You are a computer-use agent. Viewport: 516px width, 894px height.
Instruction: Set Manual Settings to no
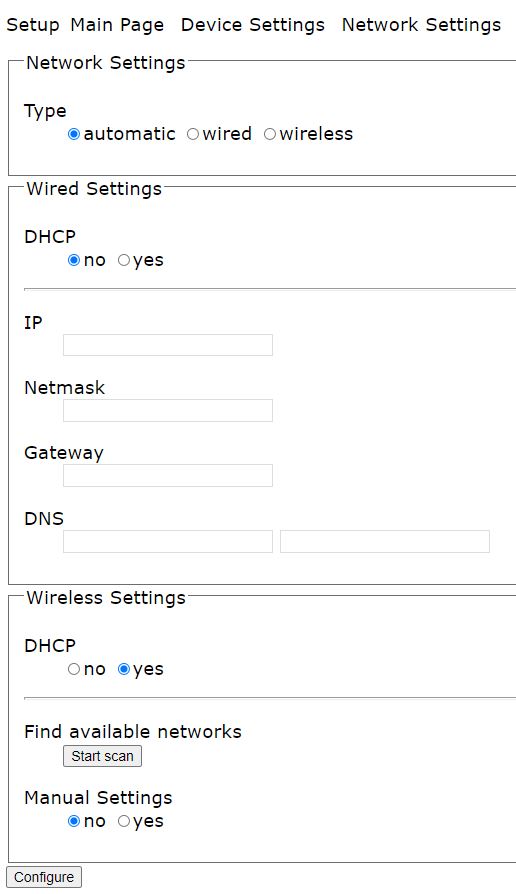tap(74, 821)
